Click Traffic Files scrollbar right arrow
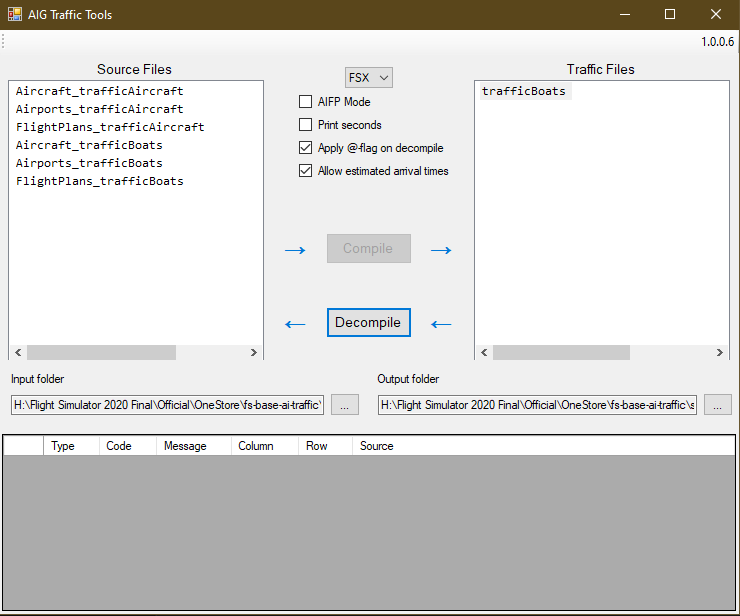Viewport: 740px width, 616px height. tap(720, 352)
